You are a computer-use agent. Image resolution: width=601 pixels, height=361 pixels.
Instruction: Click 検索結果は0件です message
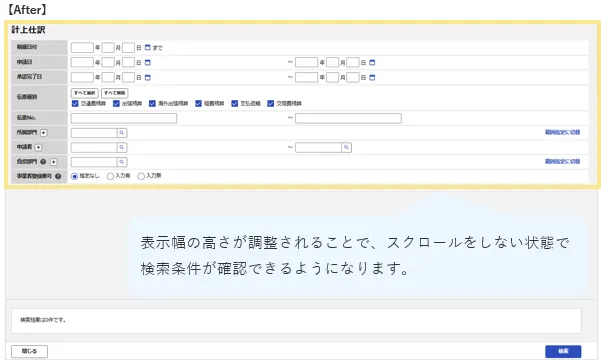point(43,320)
